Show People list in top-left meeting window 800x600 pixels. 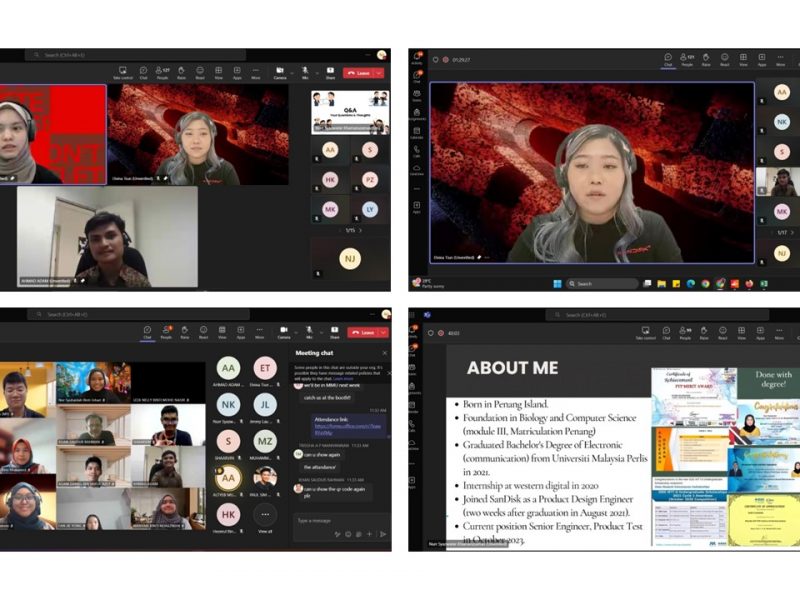pos(162,72)
